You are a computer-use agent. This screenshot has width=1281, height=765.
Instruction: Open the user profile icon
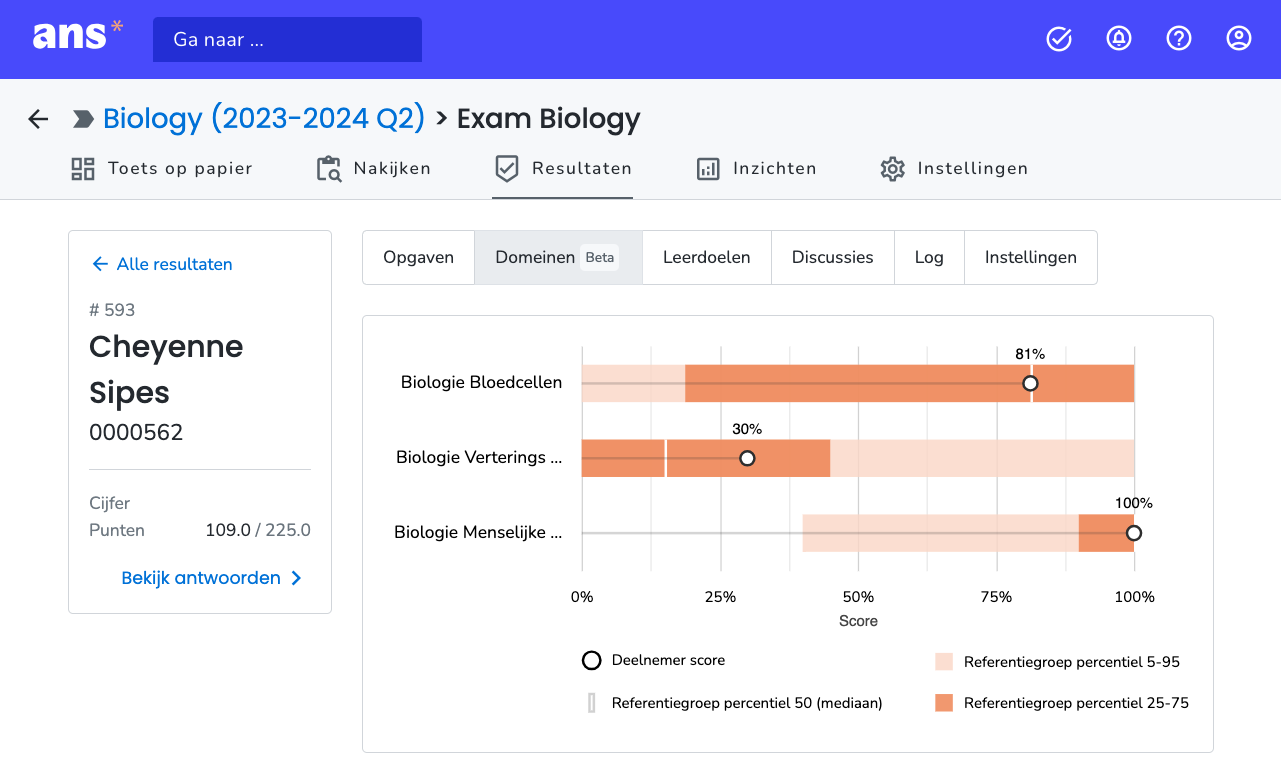pos(1239,39)
